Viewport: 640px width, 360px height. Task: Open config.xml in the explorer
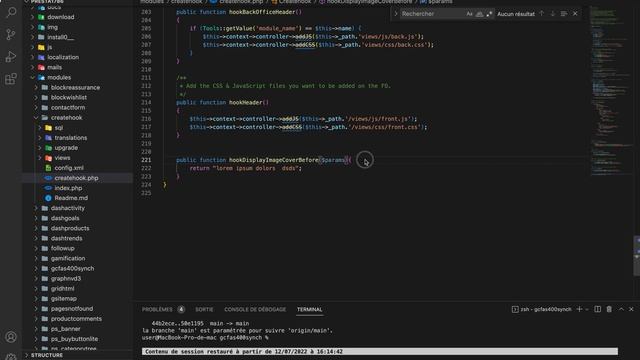coord(69,168)
